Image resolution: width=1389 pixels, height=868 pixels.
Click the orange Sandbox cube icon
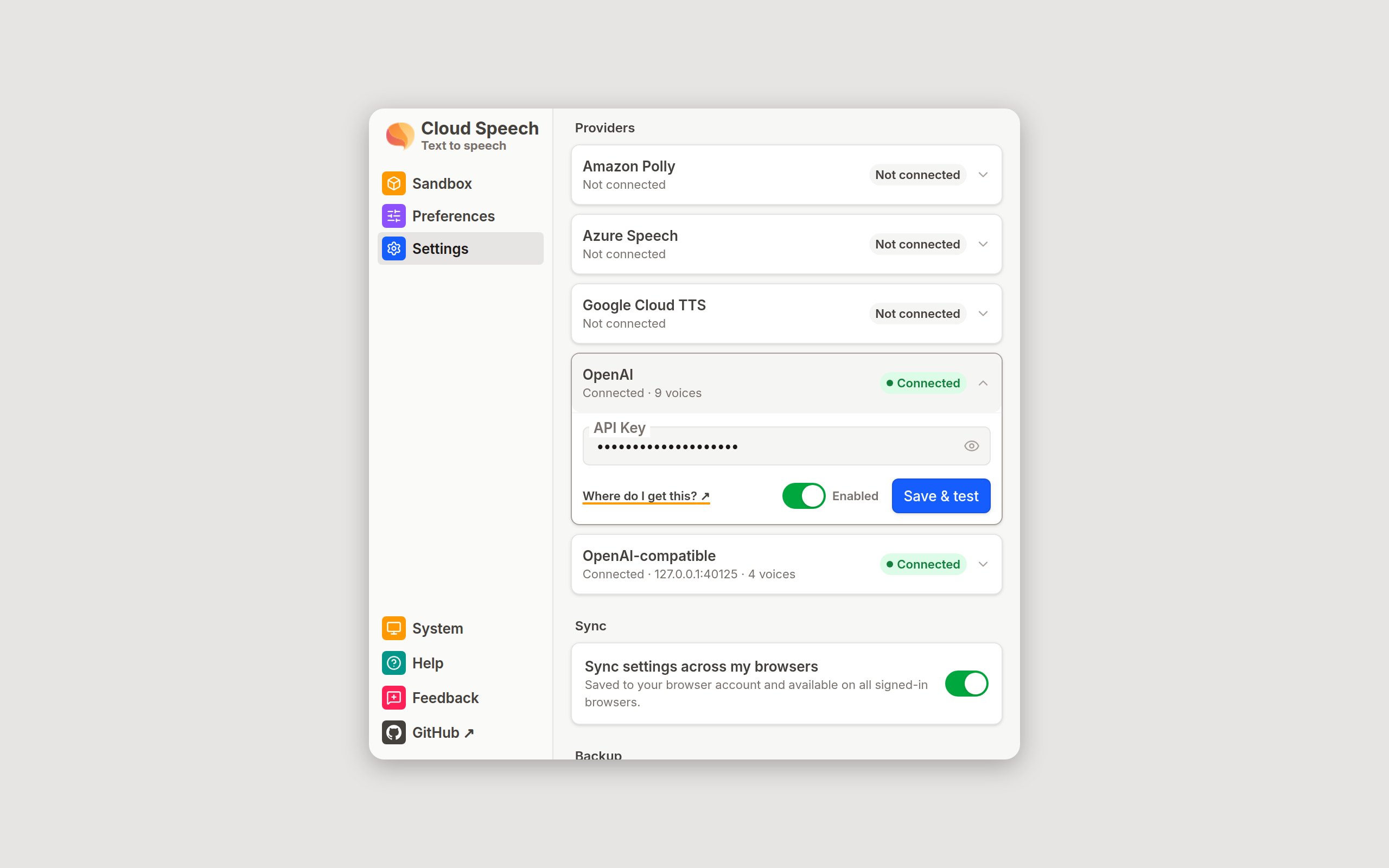point(394,184)
